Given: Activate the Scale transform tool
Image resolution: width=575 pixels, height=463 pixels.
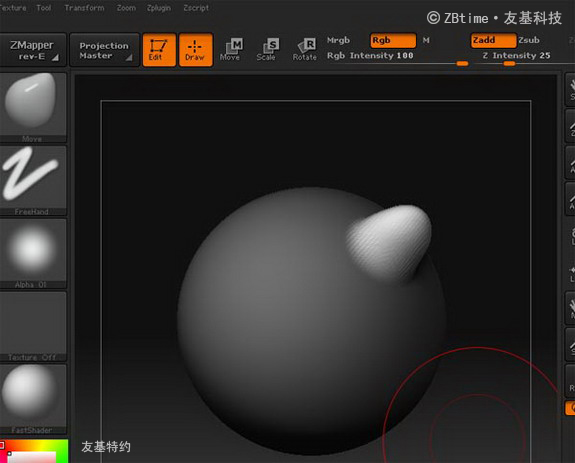Looking at the screenshot, I should tap(267, 50).
